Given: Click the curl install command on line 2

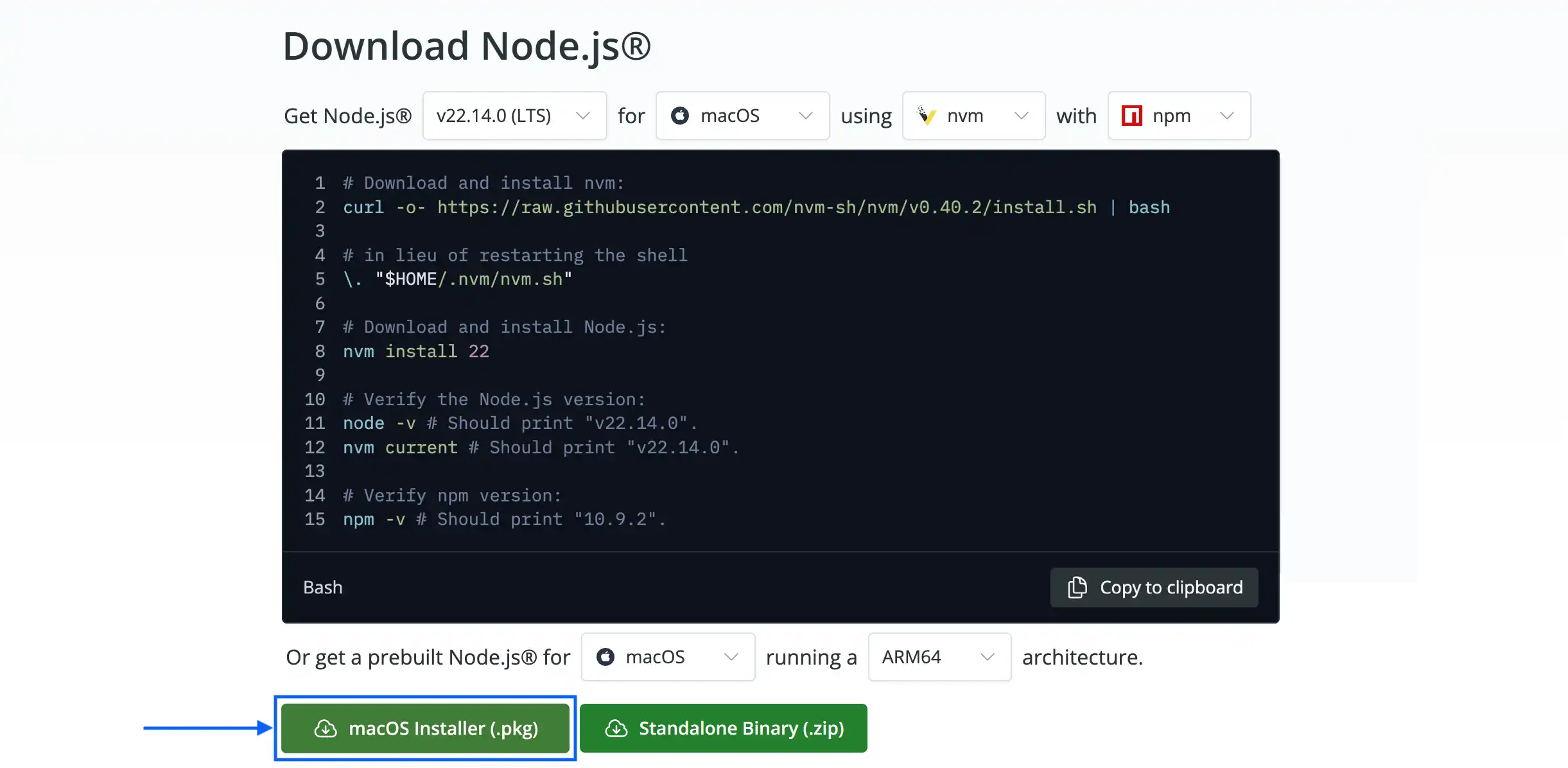Looking at the screenshot, I should coord(756,207).
